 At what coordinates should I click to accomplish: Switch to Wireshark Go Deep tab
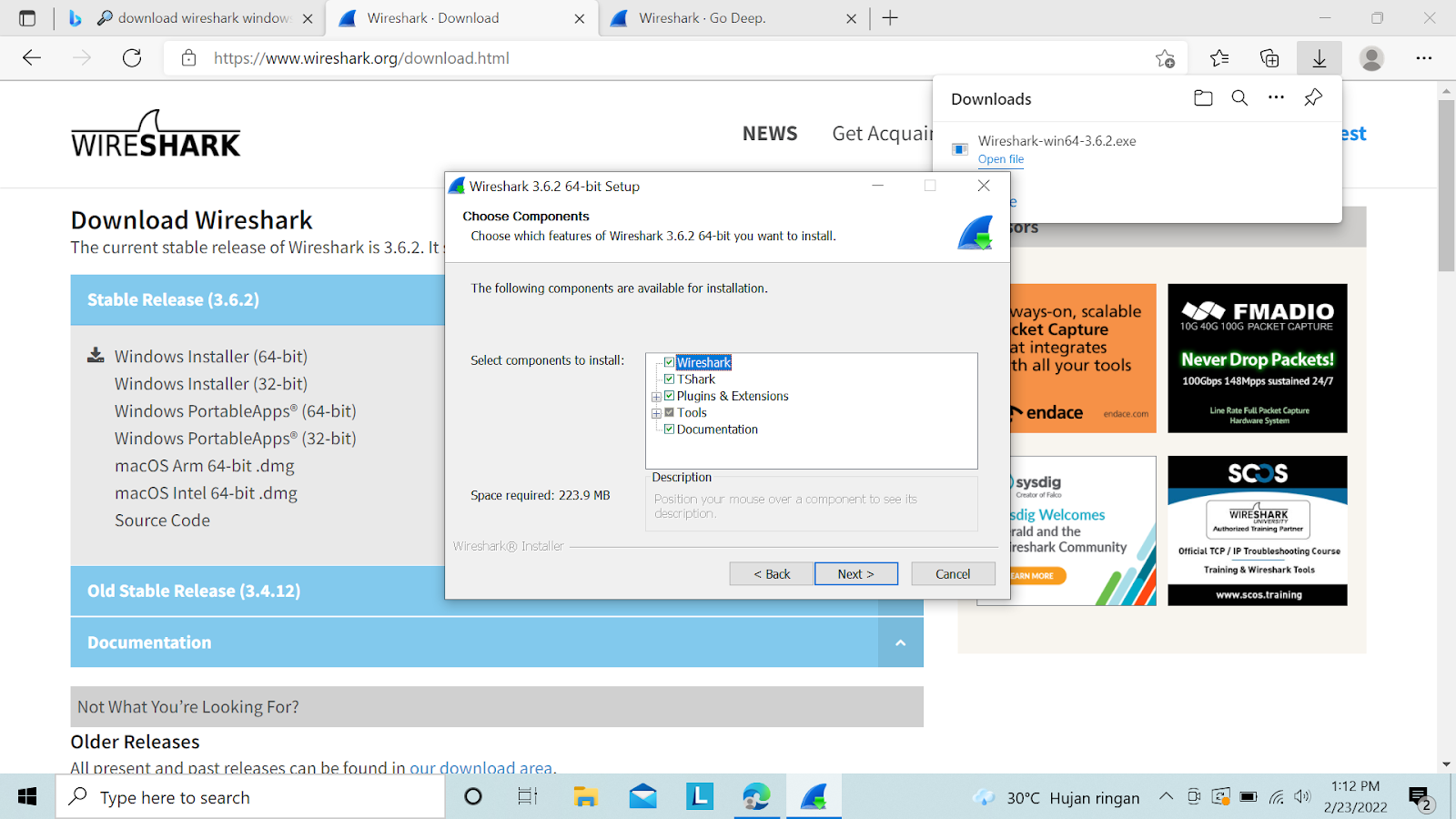(733, 18)
